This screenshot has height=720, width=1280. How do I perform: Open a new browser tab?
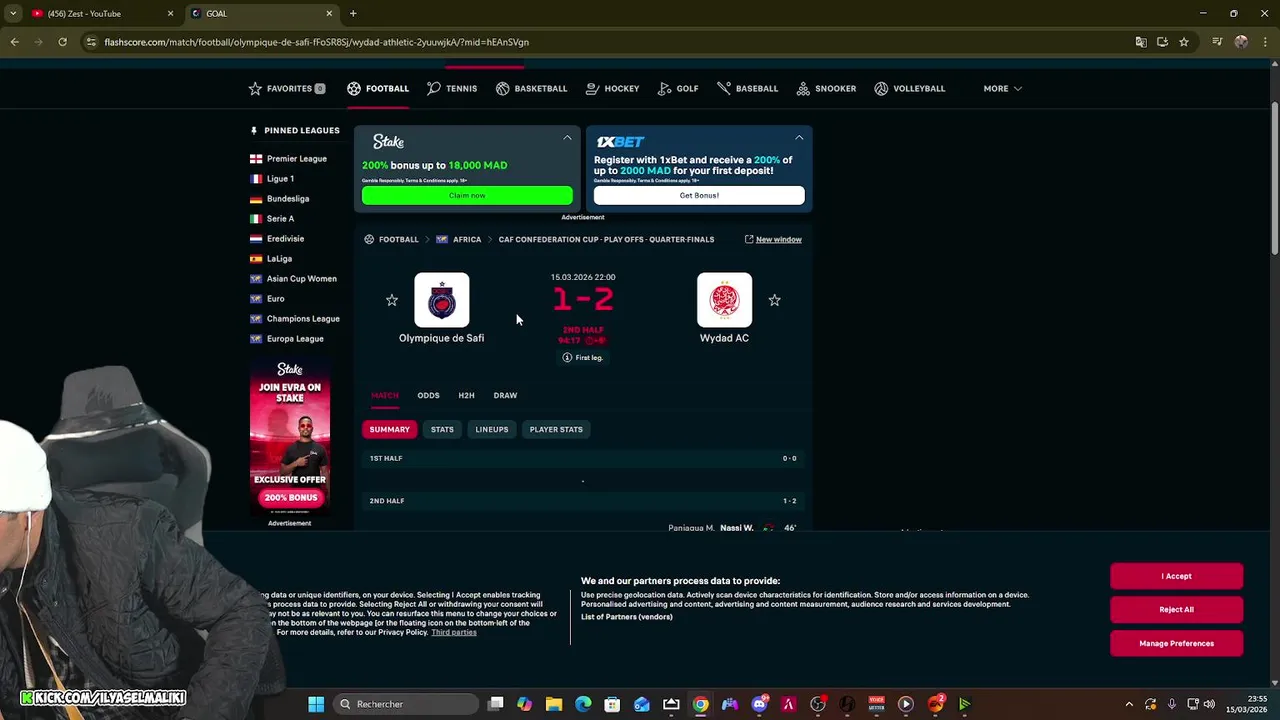pos(353,13)
